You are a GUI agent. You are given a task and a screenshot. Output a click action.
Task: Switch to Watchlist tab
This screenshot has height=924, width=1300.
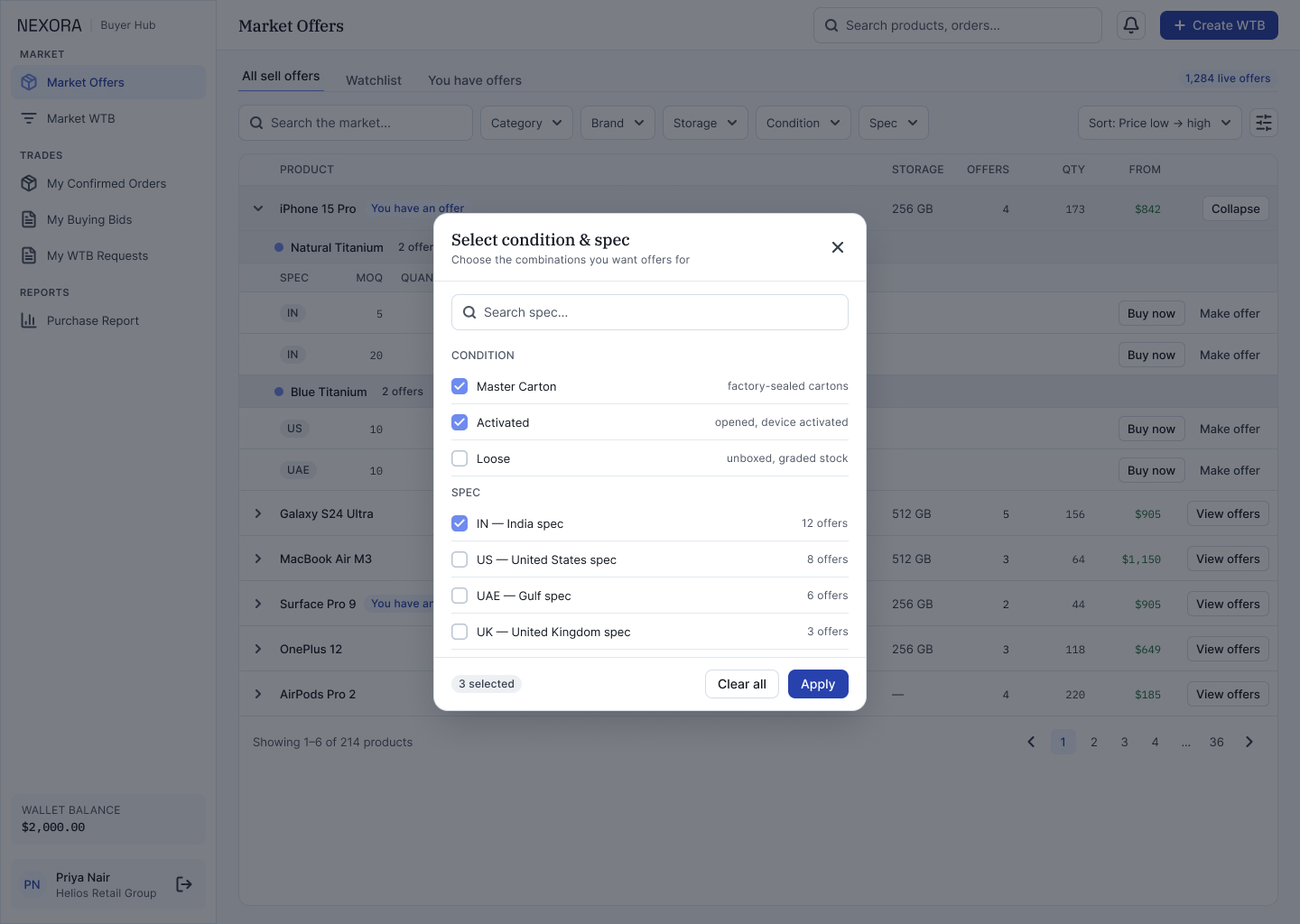[x=374, y=80]
